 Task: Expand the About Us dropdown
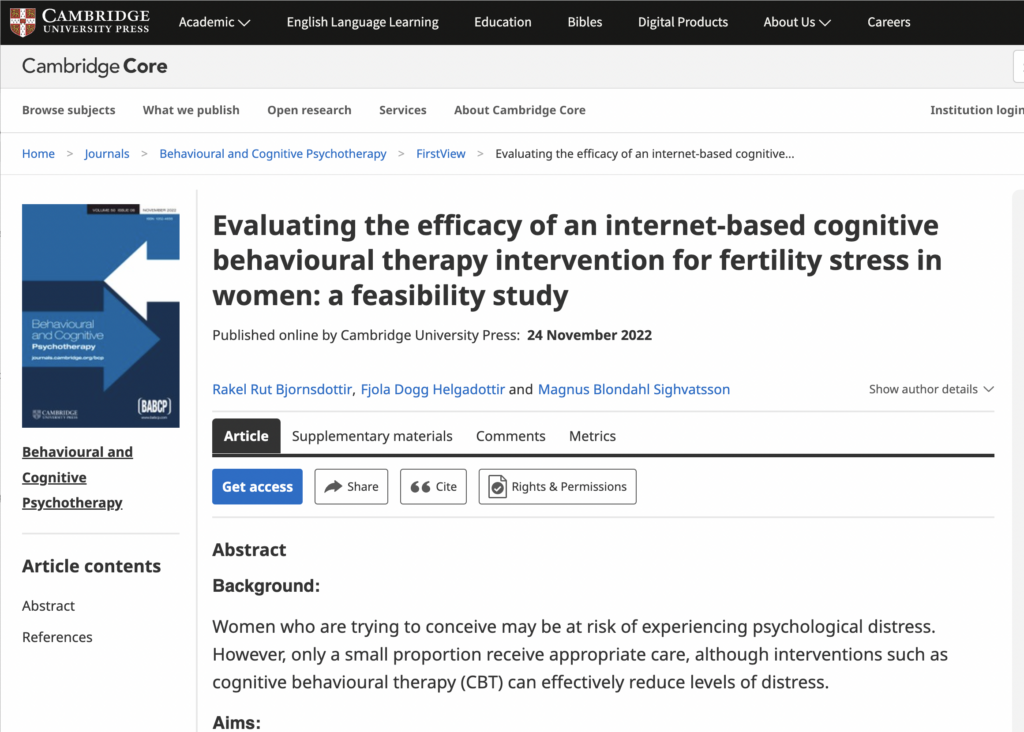[x=797, y=22]
